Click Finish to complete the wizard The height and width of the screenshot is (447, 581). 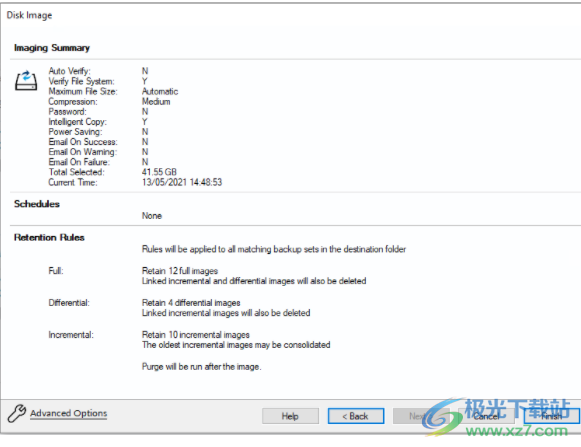552,416
